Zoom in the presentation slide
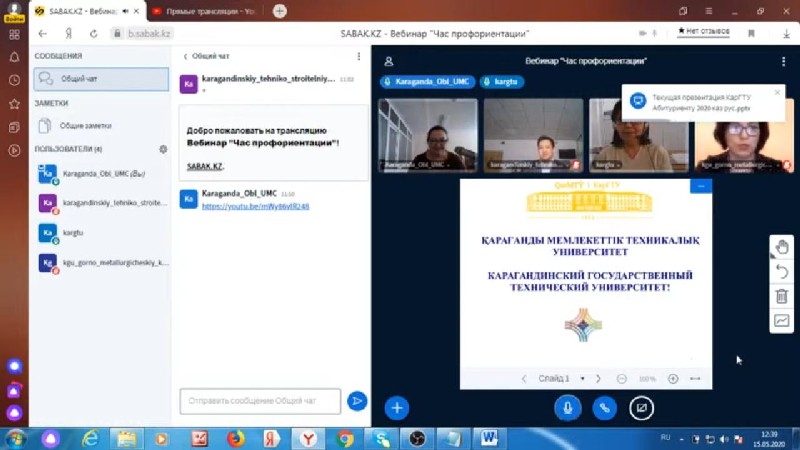This screenshot has height=450, width=800. pyautogui.click(x=673, y=379)
